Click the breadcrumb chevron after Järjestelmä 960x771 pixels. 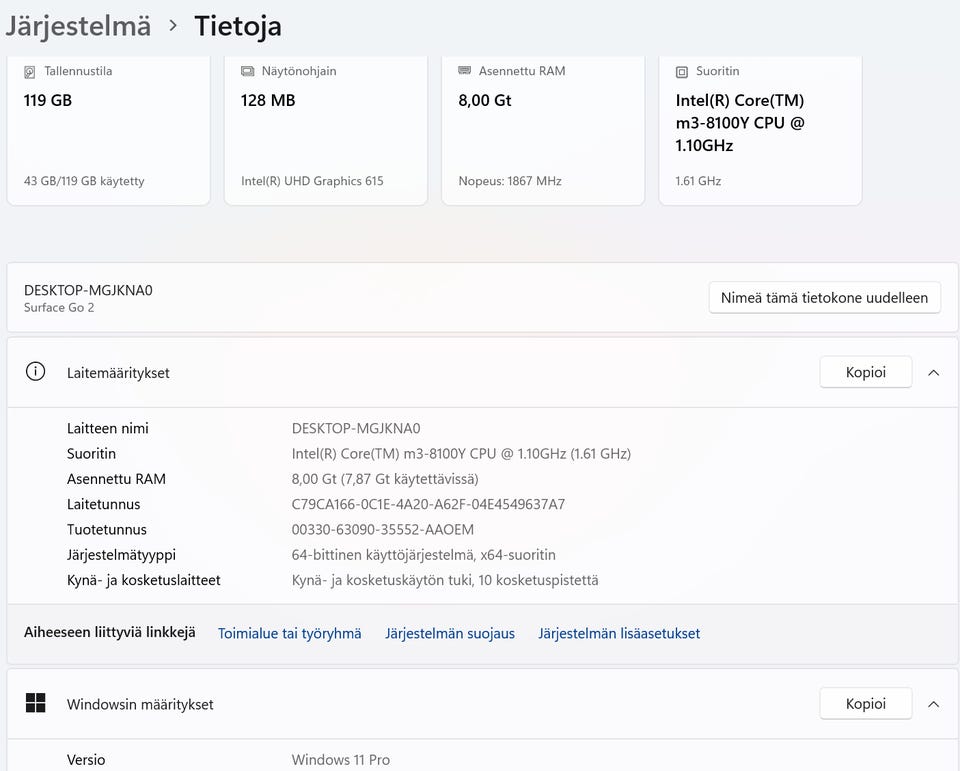click(x=173, y=26)
